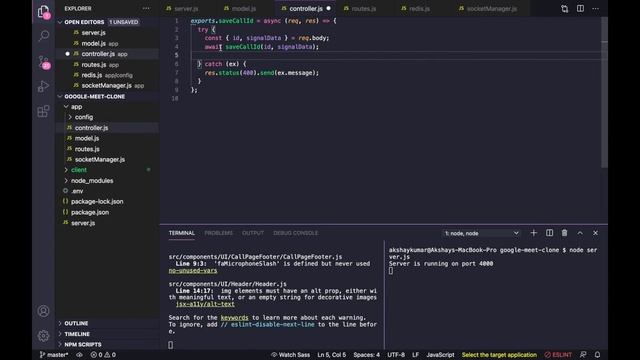
Task: Switch to the routes.js editor tab
Action: coord(363,9)
